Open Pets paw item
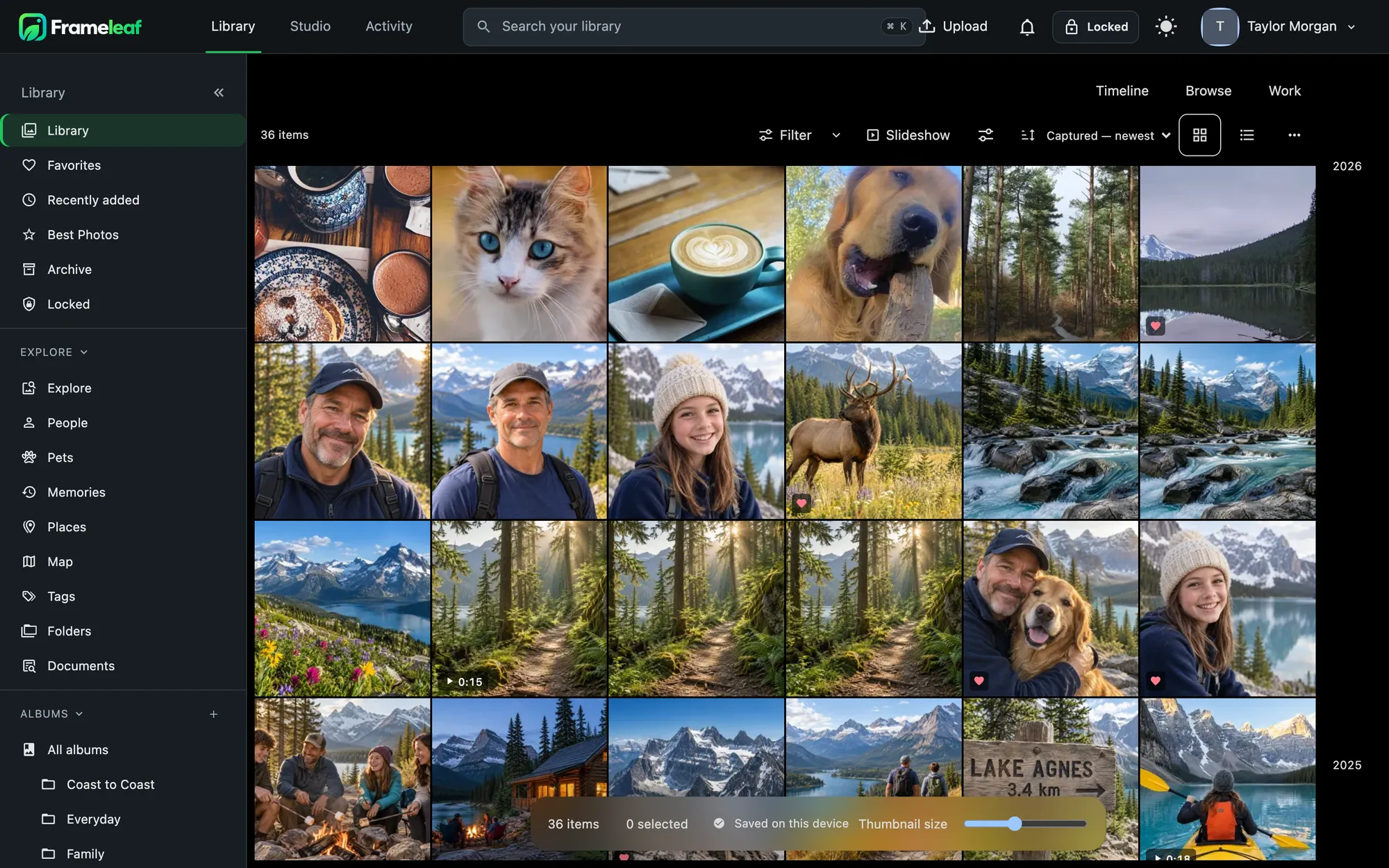Screen dimensions: 1389x868 tap(124, 458)
